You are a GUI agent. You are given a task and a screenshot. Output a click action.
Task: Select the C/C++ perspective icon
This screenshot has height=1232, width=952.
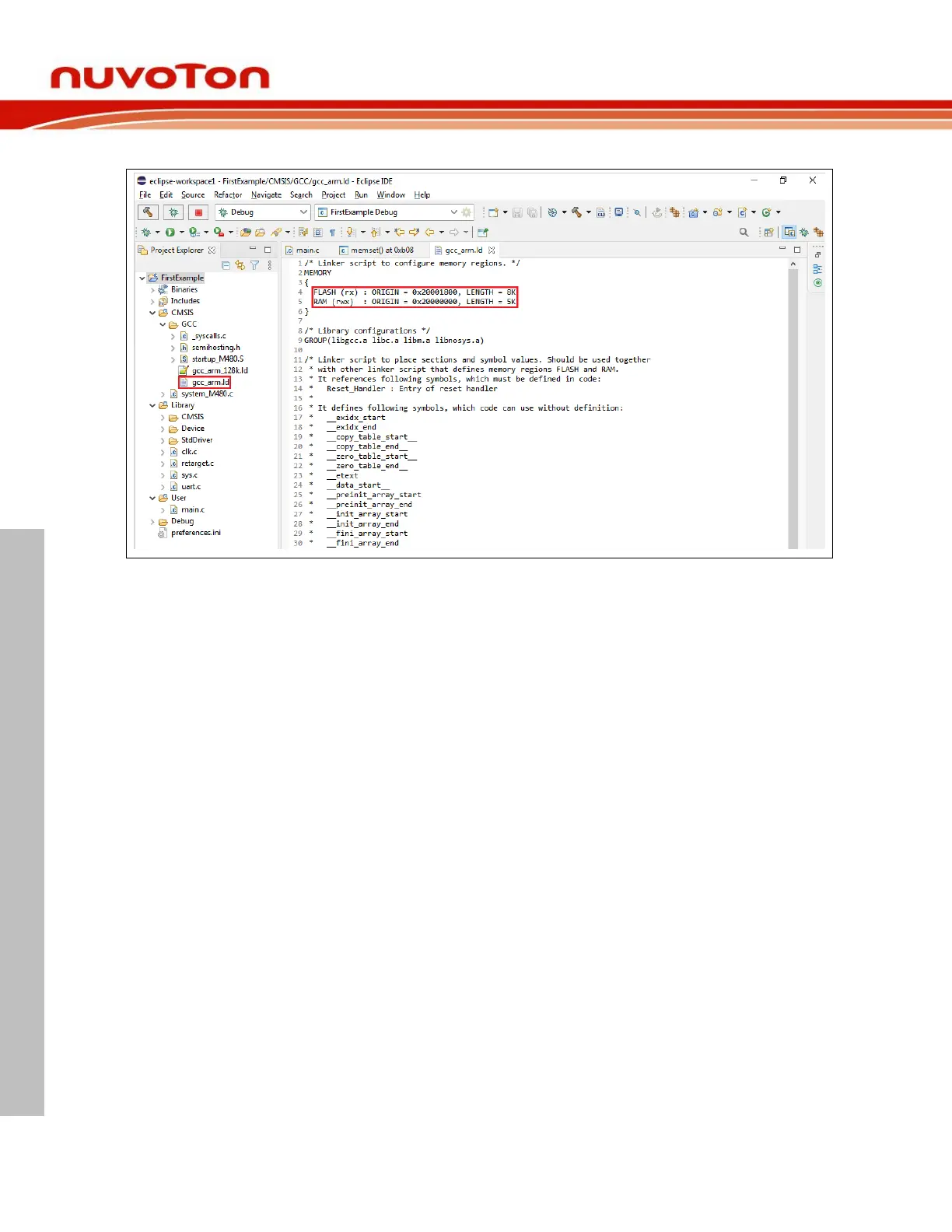(x=789, y=232)
